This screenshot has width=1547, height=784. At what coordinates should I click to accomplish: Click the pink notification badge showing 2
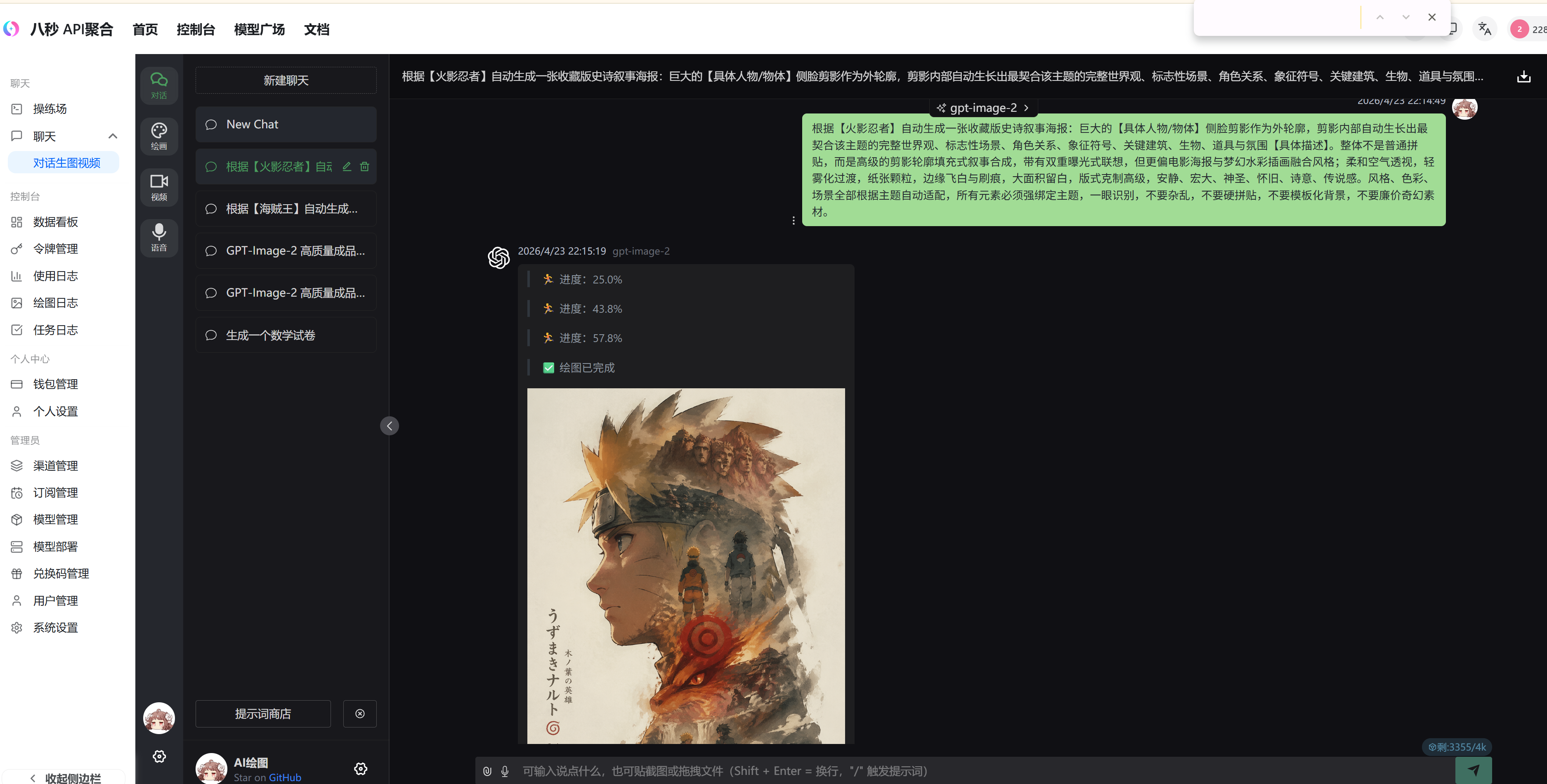[x=1519, y=29]
